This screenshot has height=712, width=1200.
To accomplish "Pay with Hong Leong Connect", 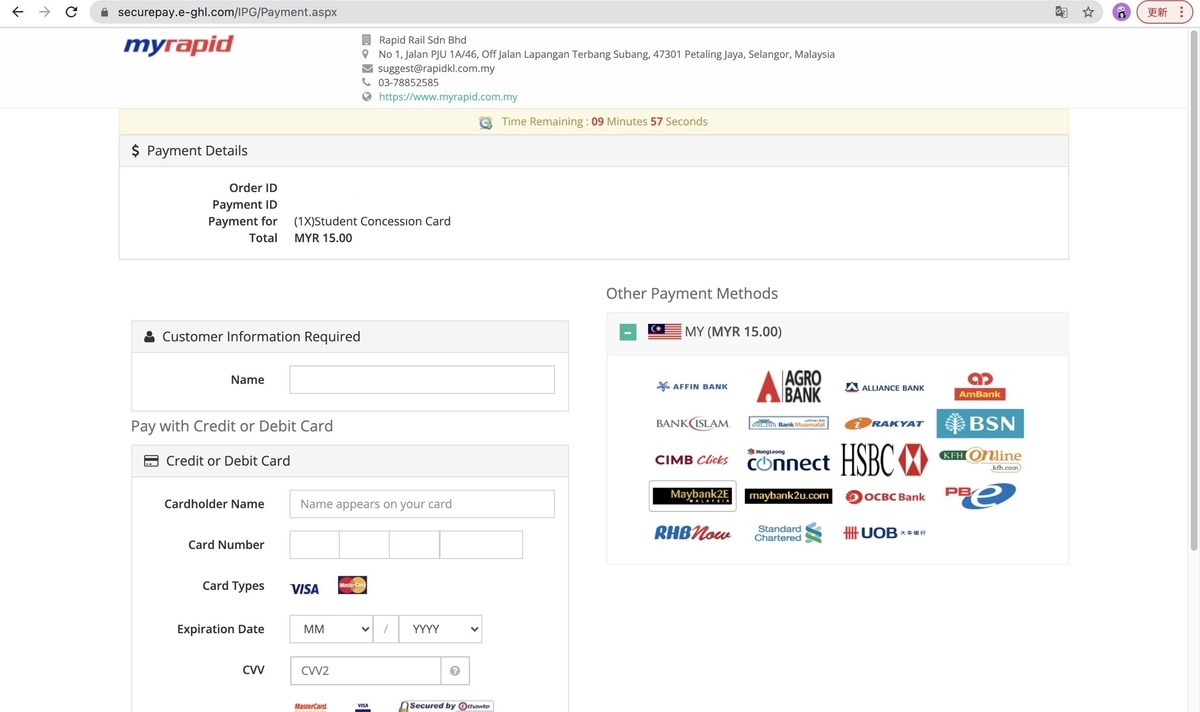I will [788, 460].
